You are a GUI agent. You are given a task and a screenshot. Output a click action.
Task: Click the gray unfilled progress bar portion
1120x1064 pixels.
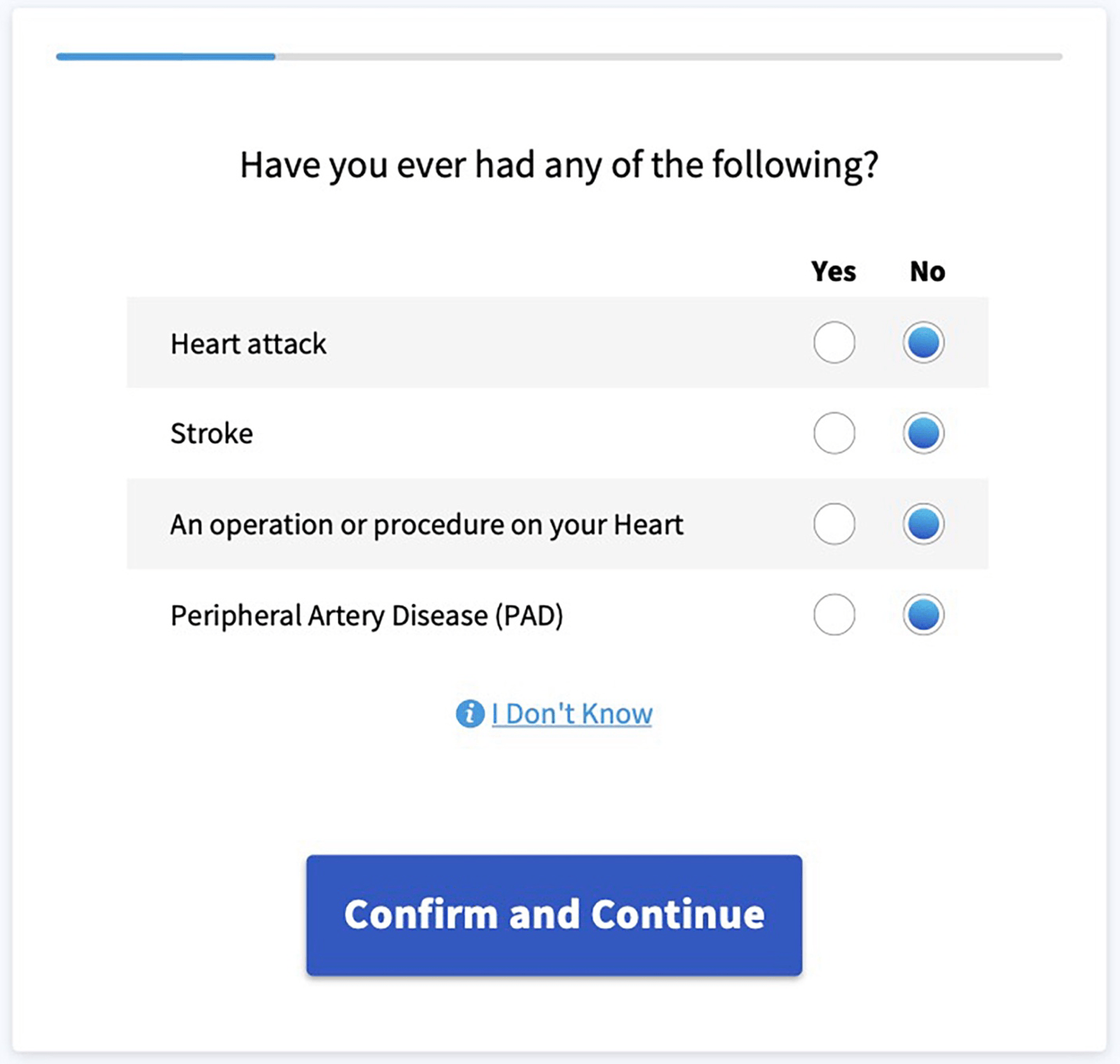pyautogui.click(x=668, y=57)
